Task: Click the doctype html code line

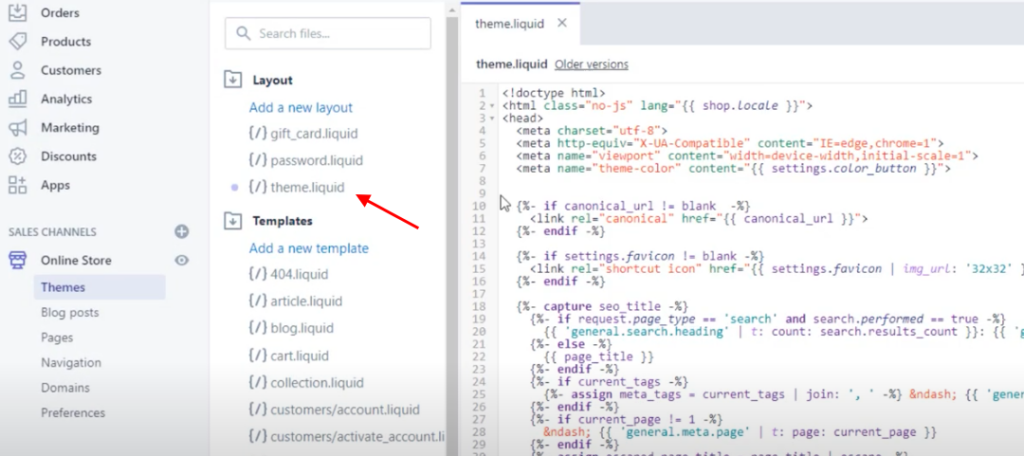Action: 554,93
